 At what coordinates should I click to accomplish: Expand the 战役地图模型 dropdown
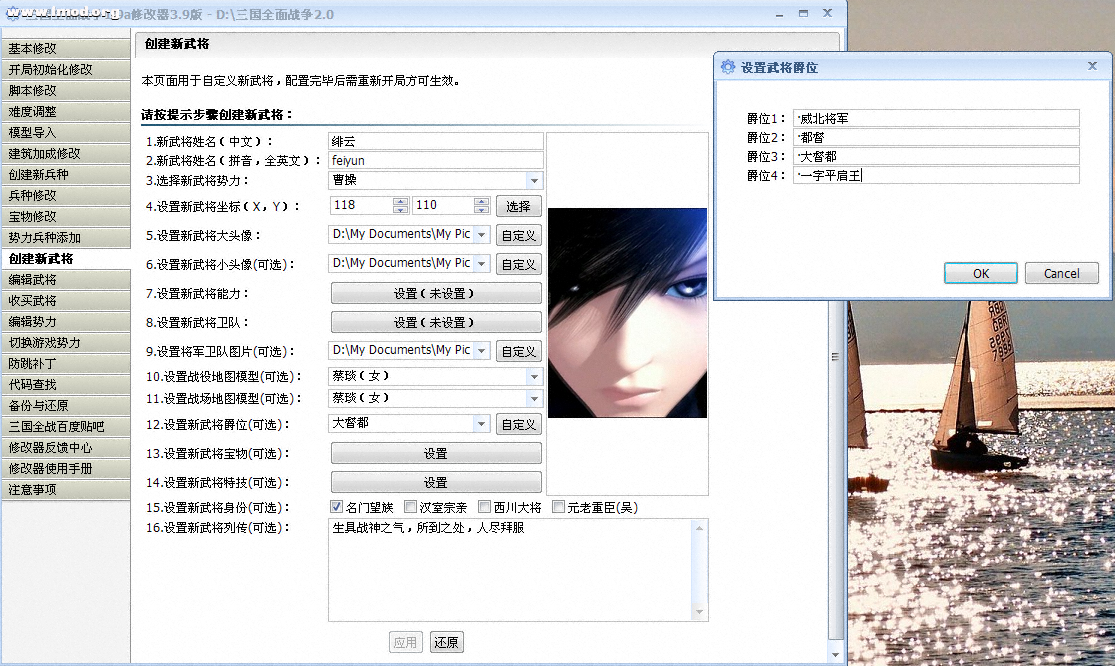tap(534, 376)
